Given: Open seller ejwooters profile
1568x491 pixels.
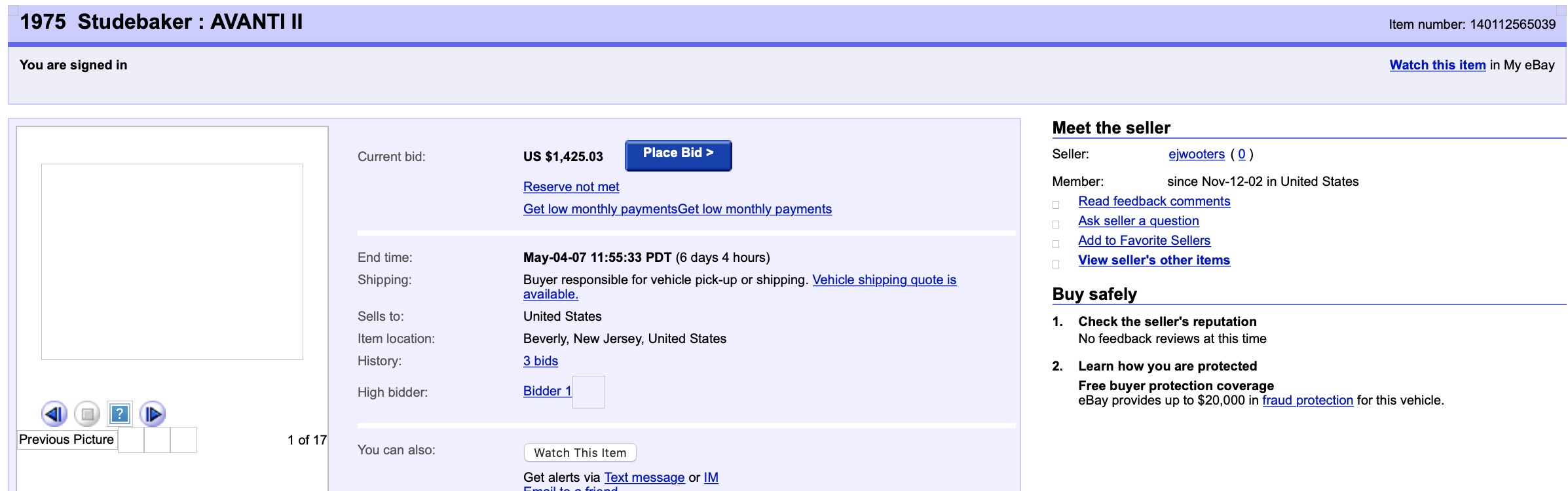Looking at the screenshot, I should [x=1196, y=154].
